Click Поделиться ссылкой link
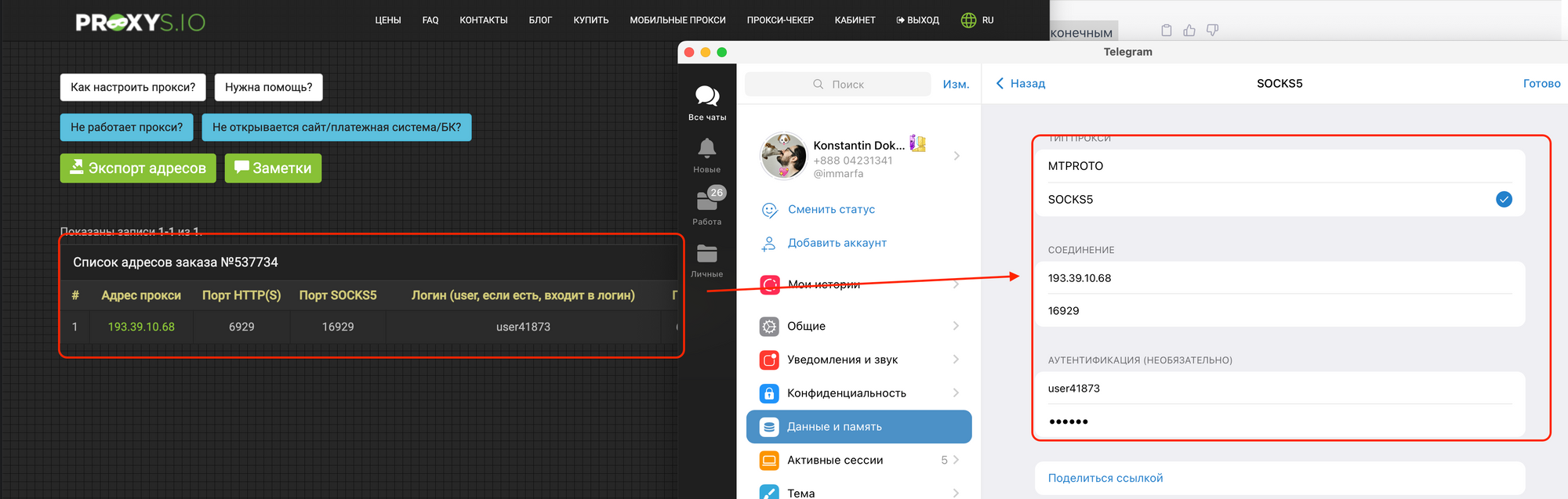Image resolution: width=1568 pixels, height=499 pixels. point(1105,478)
